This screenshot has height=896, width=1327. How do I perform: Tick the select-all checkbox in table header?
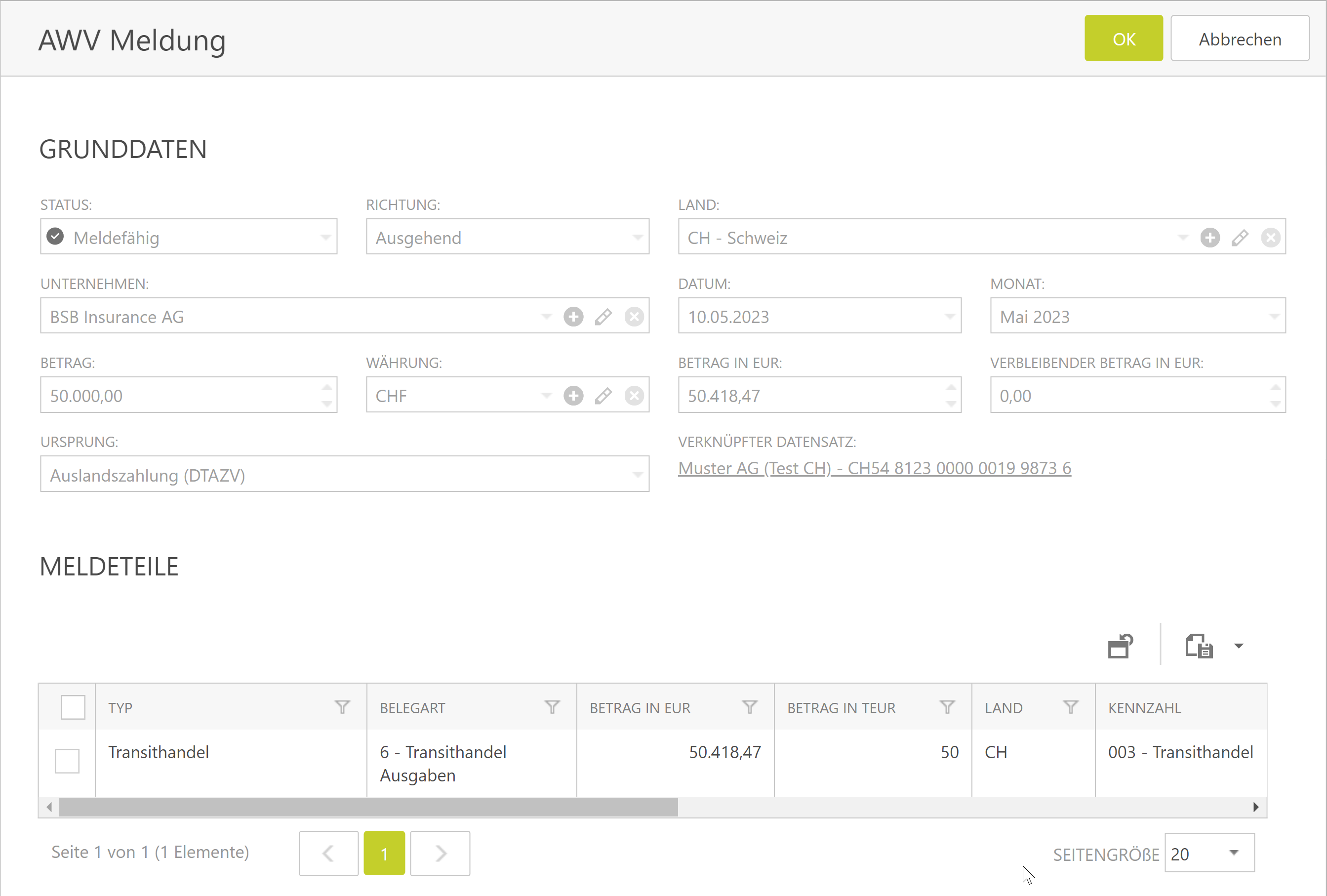(73, 707)
